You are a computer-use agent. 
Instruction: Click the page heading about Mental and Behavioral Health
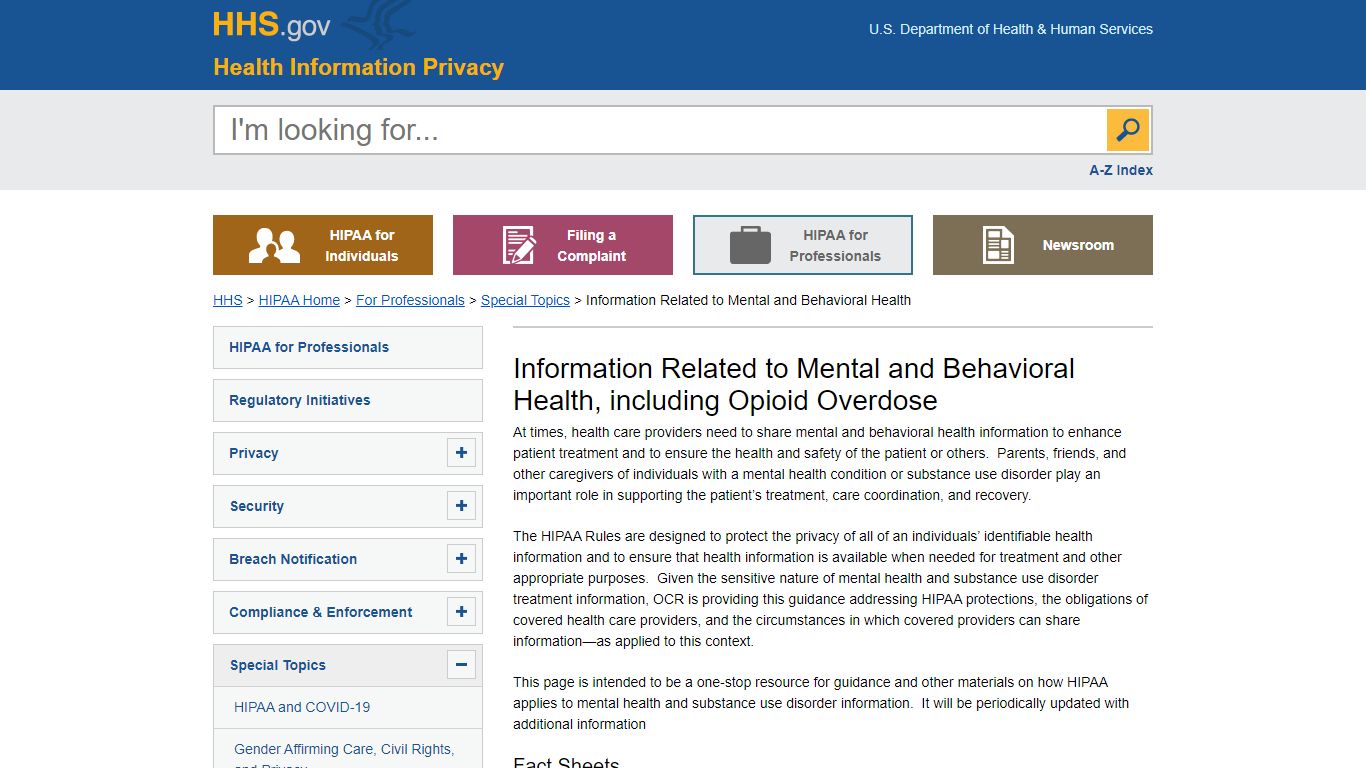click(x=794, y=384)
